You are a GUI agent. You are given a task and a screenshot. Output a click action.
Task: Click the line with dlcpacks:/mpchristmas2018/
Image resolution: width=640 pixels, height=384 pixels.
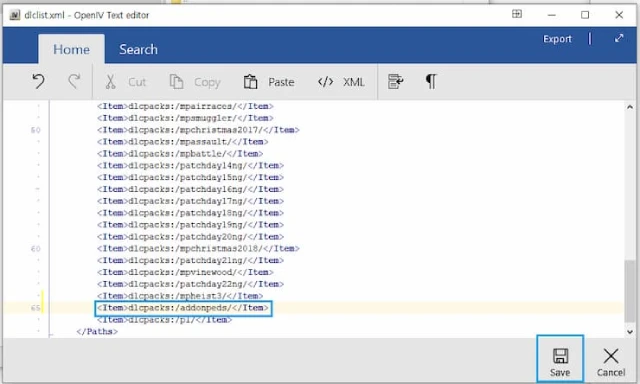click(198, 249)
